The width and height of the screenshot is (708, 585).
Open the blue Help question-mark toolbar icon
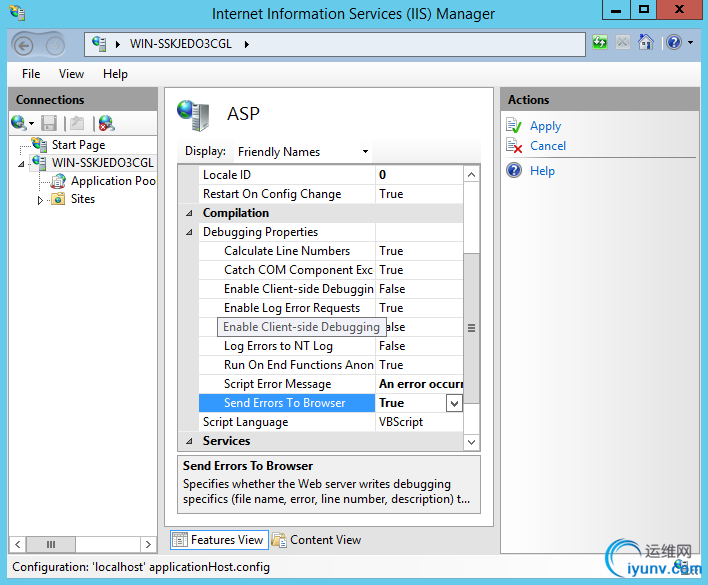[x=674, y=43]
